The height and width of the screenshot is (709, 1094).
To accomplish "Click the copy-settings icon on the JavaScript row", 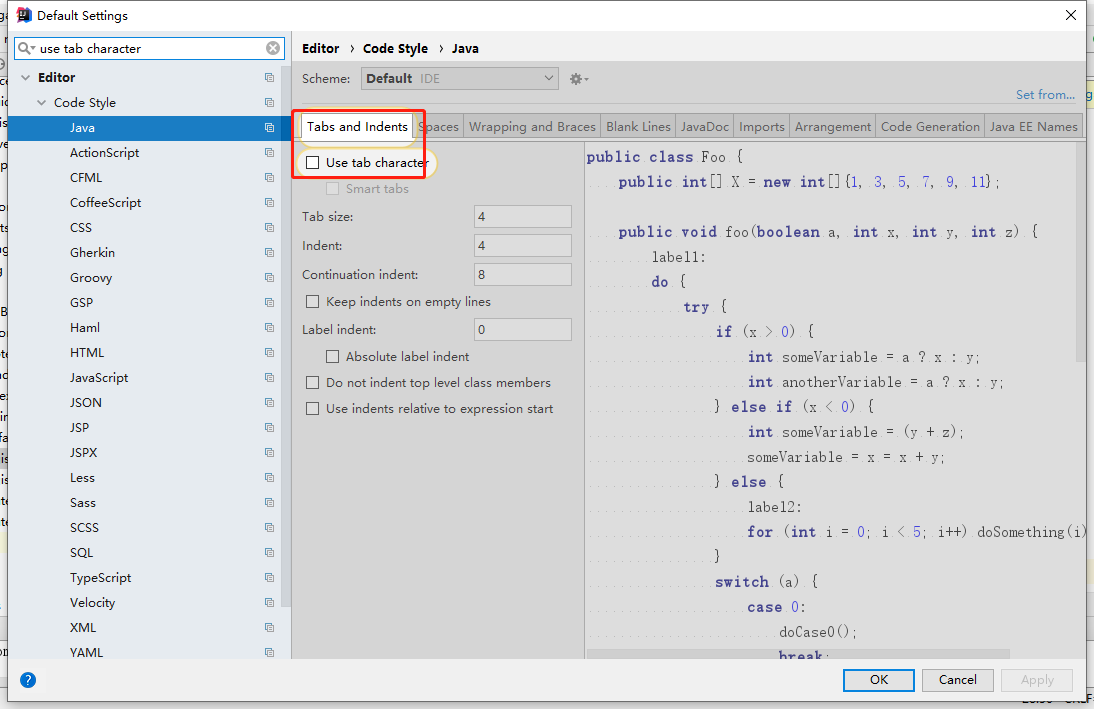I will pos(269,378).
